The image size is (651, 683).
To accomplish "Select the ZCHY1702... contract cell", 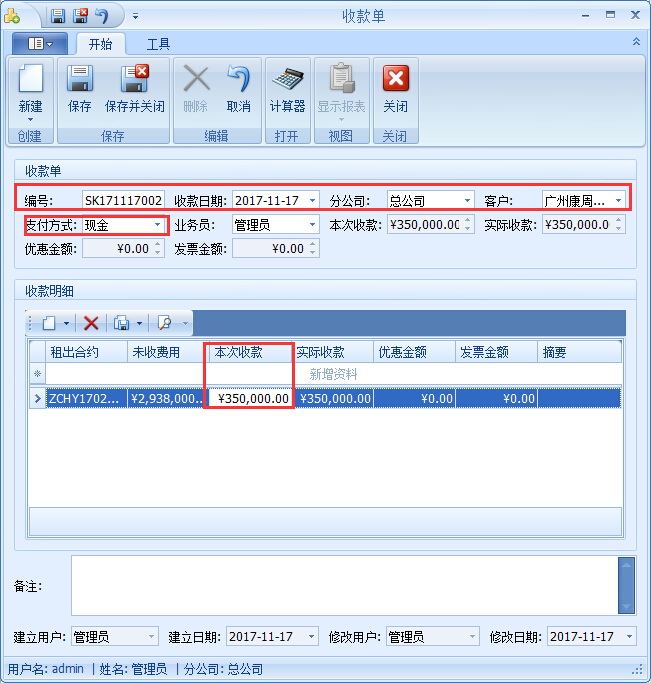I will [x=86, y=399].
